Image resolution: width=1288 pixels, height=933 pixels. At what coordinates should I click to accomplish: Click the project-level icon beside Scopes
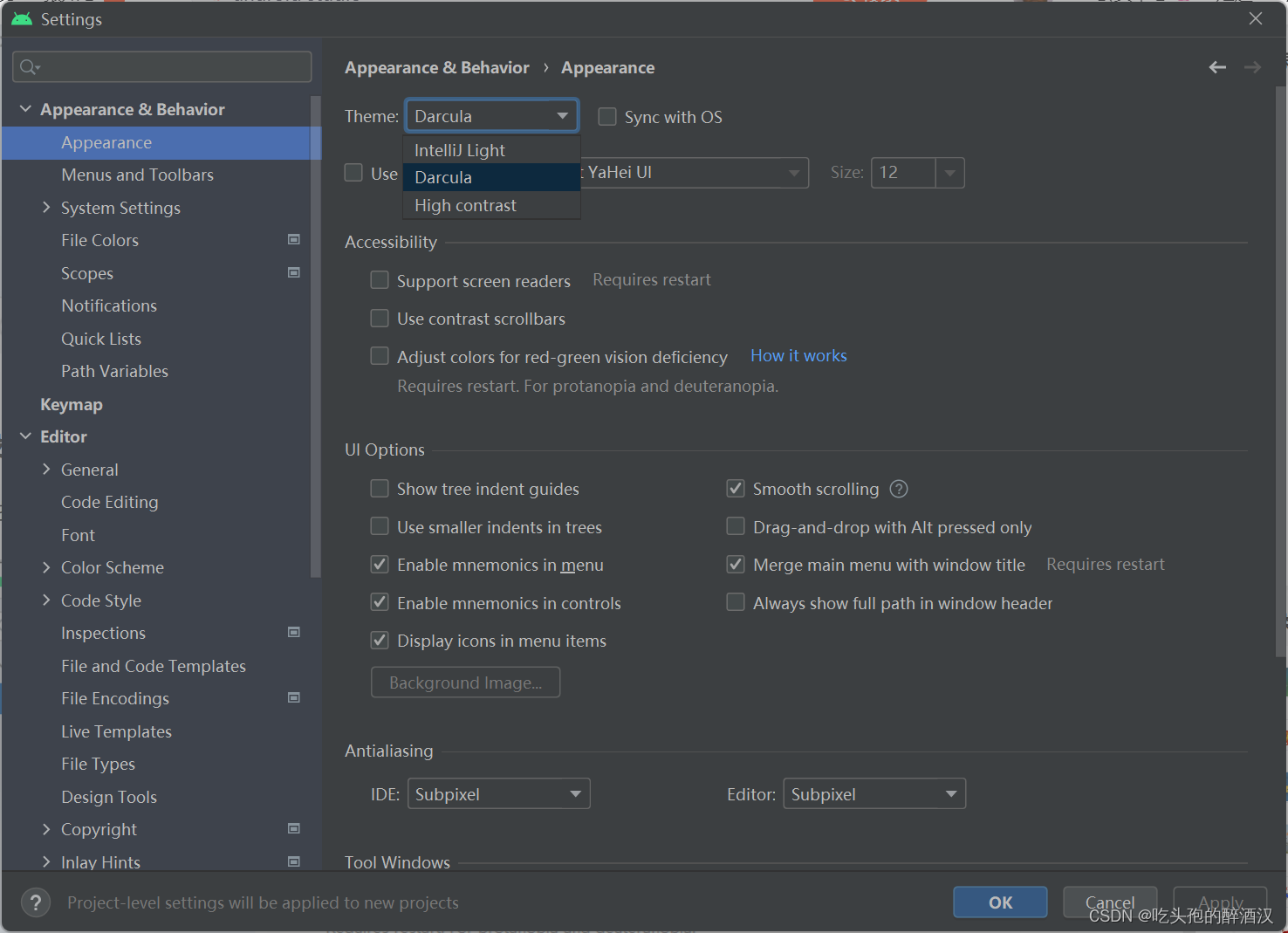[294, 272]
